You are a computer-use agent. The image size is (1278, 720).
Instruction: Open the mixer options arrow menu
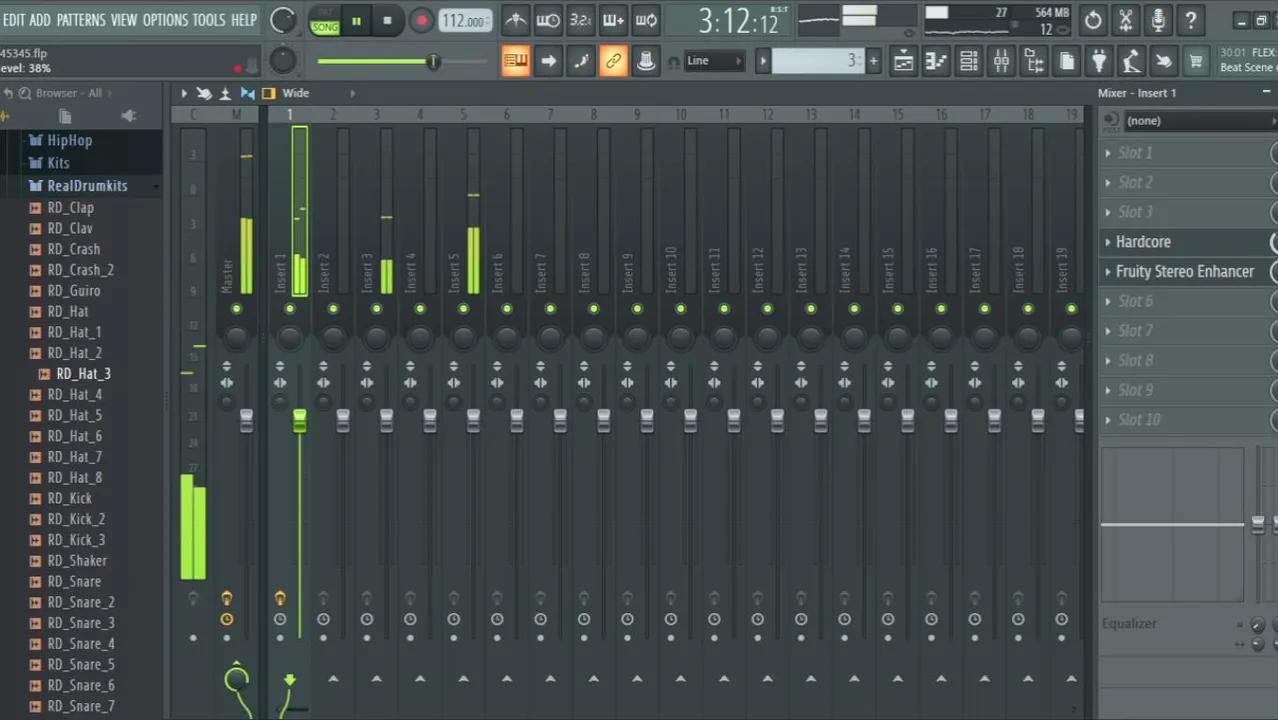(x=184, y=93)
